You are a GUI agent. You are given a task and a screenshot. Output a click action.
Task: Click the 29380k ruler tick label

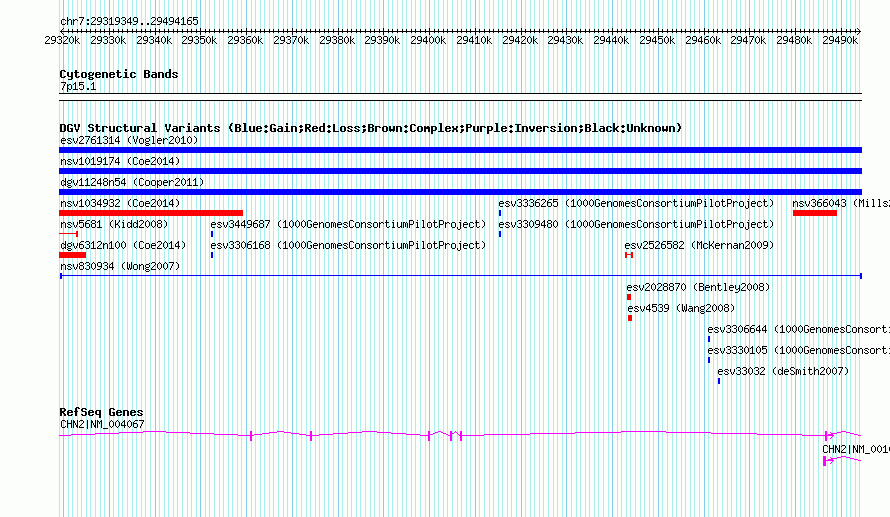[x=337, y=40]
